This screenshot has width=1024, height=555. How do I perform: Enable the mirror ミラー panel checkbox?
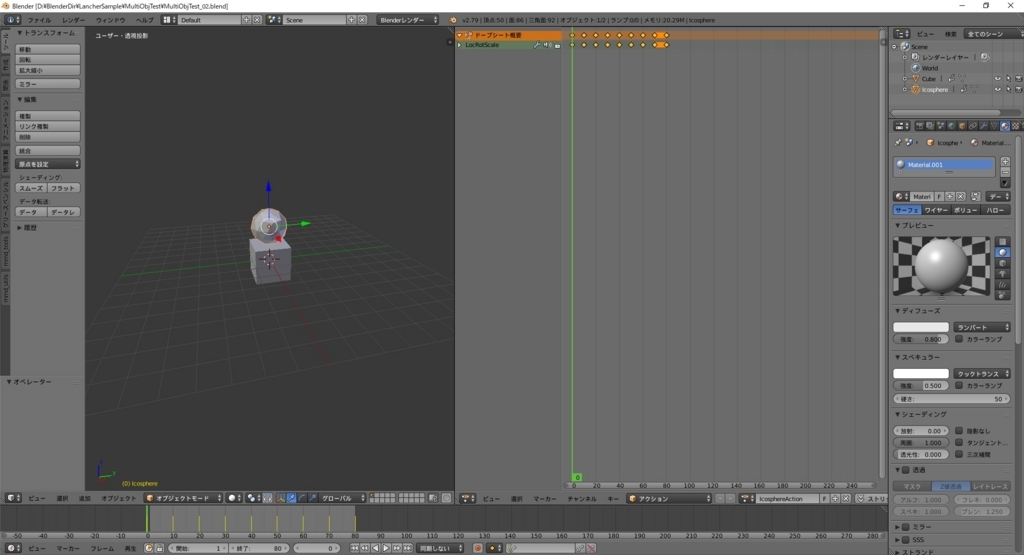[905, 527]
